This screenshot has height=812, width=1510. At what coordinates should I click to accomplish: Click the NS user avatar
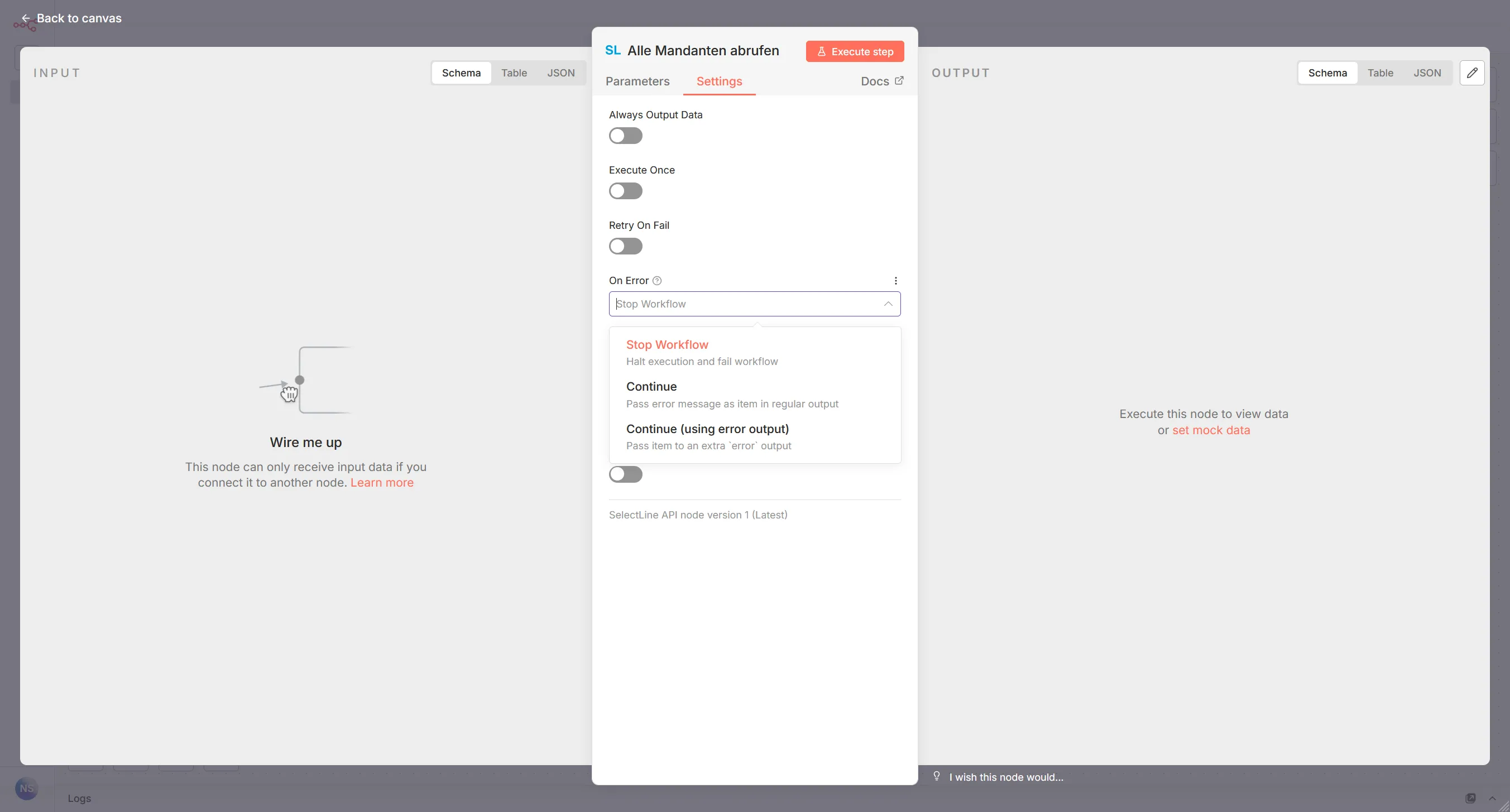coord(26,789)
